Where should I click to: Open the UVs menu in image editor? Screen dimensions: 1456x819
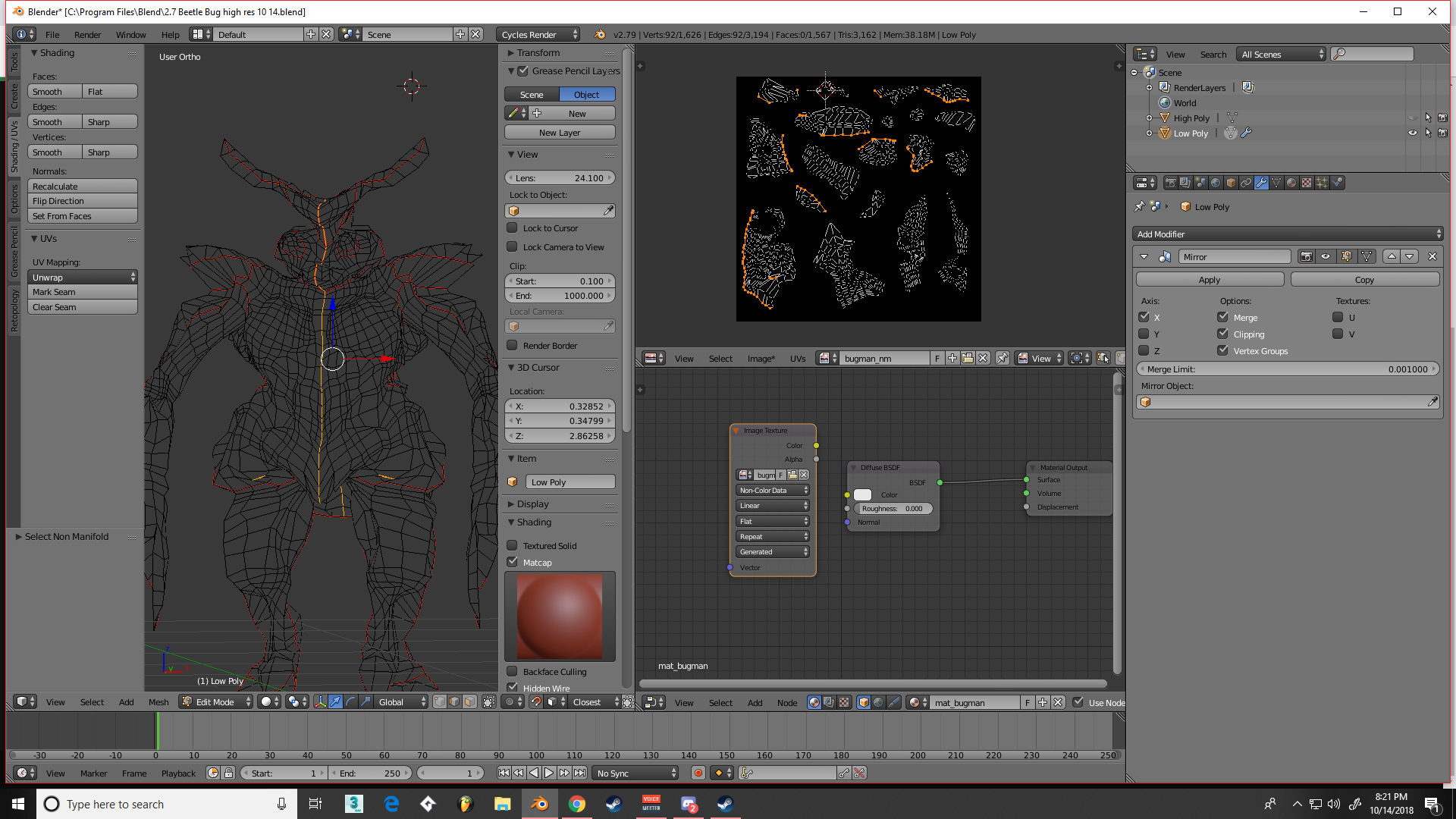coord(798,359)
